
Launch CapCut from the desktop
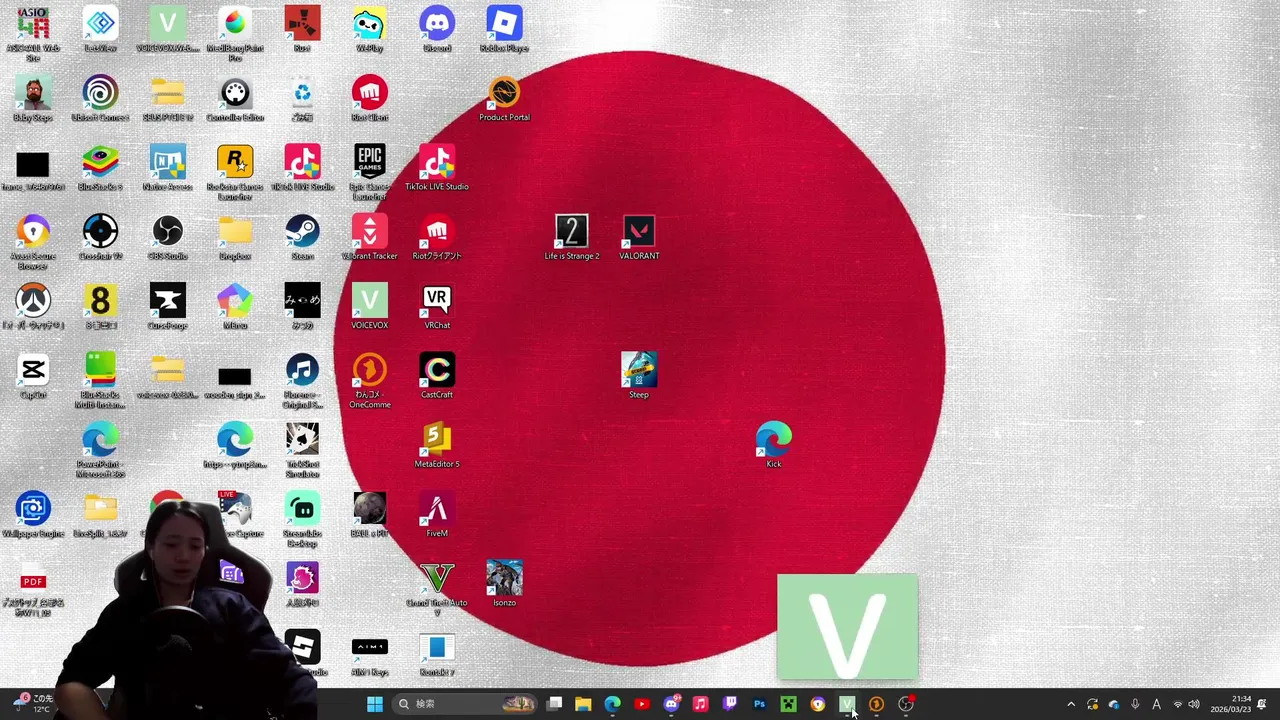click(x=33, y=376)
